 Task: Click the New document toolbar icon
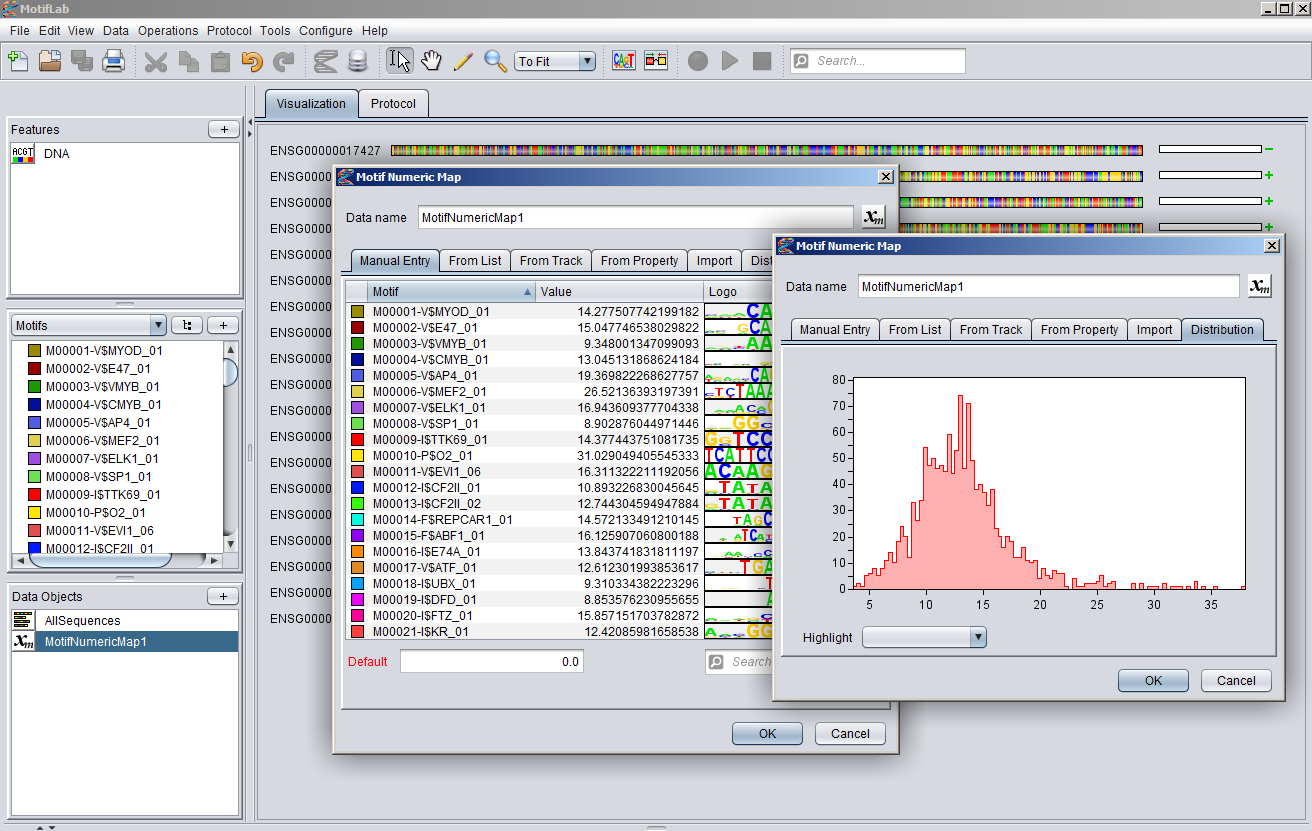[x=18, y=61]
